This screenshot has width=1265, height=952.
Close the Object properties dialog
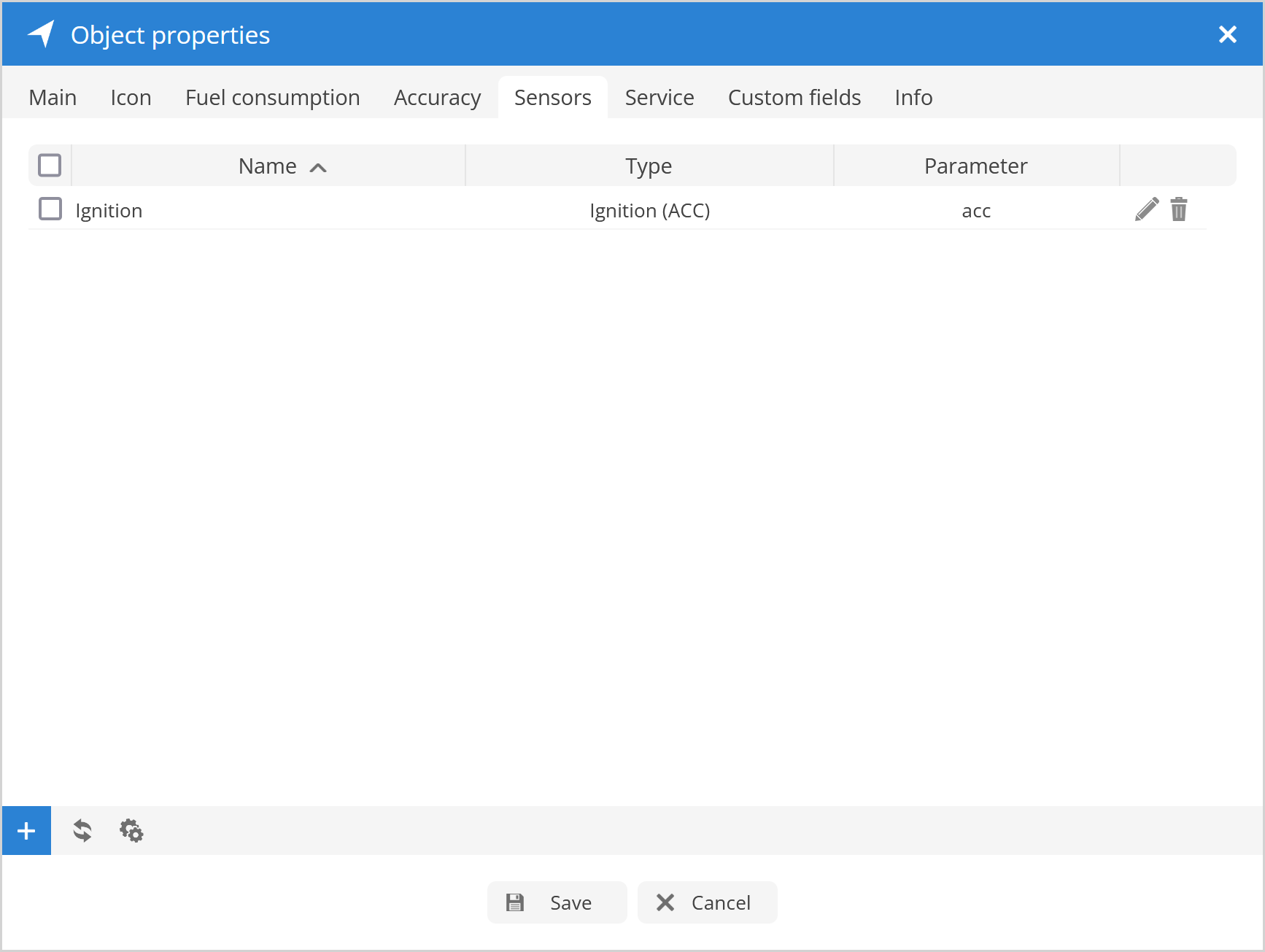click(x=1227, y=34)
